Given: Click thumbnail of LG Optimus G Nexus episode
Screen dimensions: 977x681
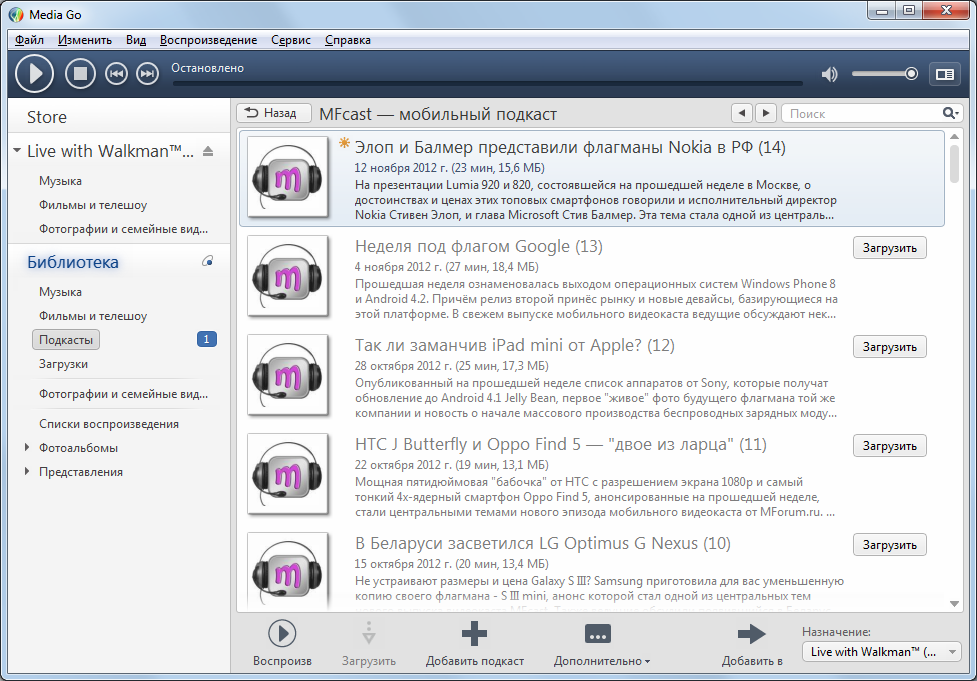Looking at the screenshot, I should (287, 570).
